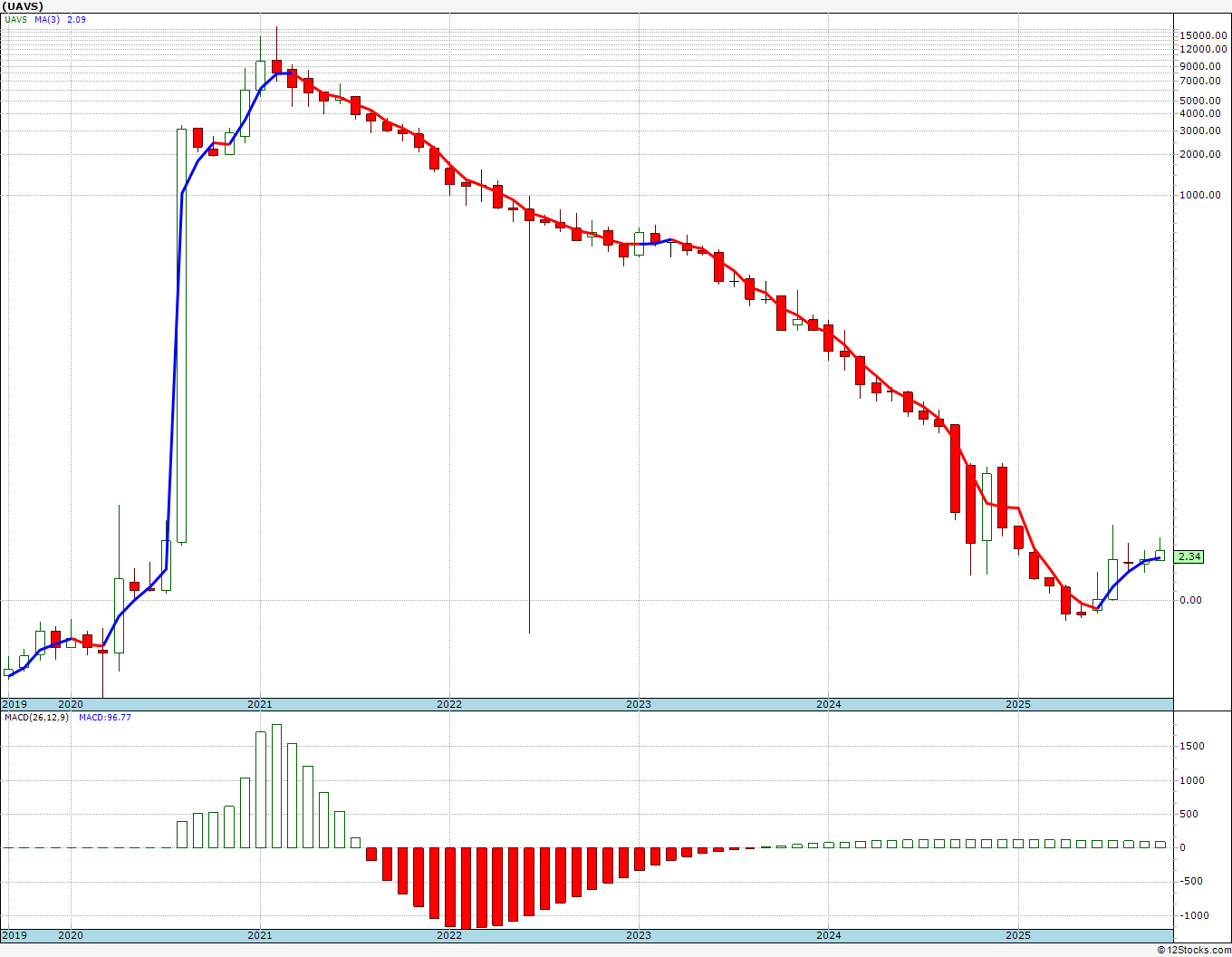Screen dimensions: 1232x957
Task: Select the MACD:96.77 value label
Action: (104, 718)
